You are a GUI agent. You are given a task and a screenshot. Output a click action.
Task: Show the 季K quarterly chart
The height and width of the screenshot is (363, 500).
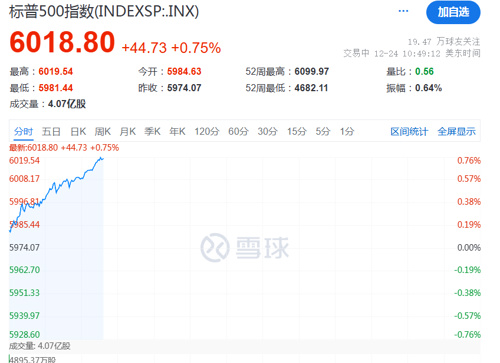[x=152, y=131]
